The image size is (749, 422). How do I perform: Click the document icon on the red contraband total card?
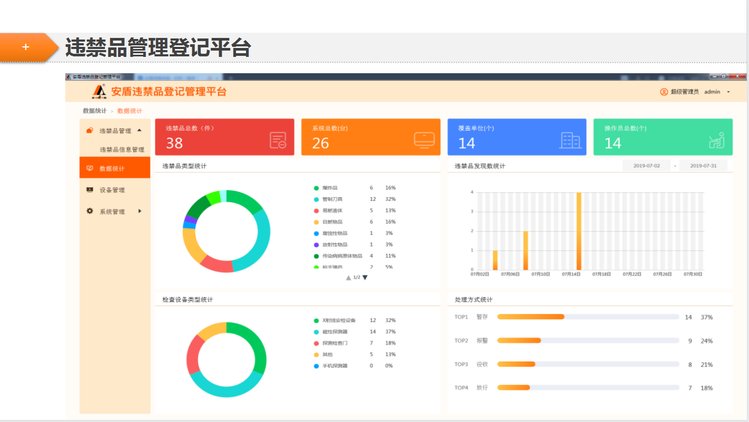278,140
